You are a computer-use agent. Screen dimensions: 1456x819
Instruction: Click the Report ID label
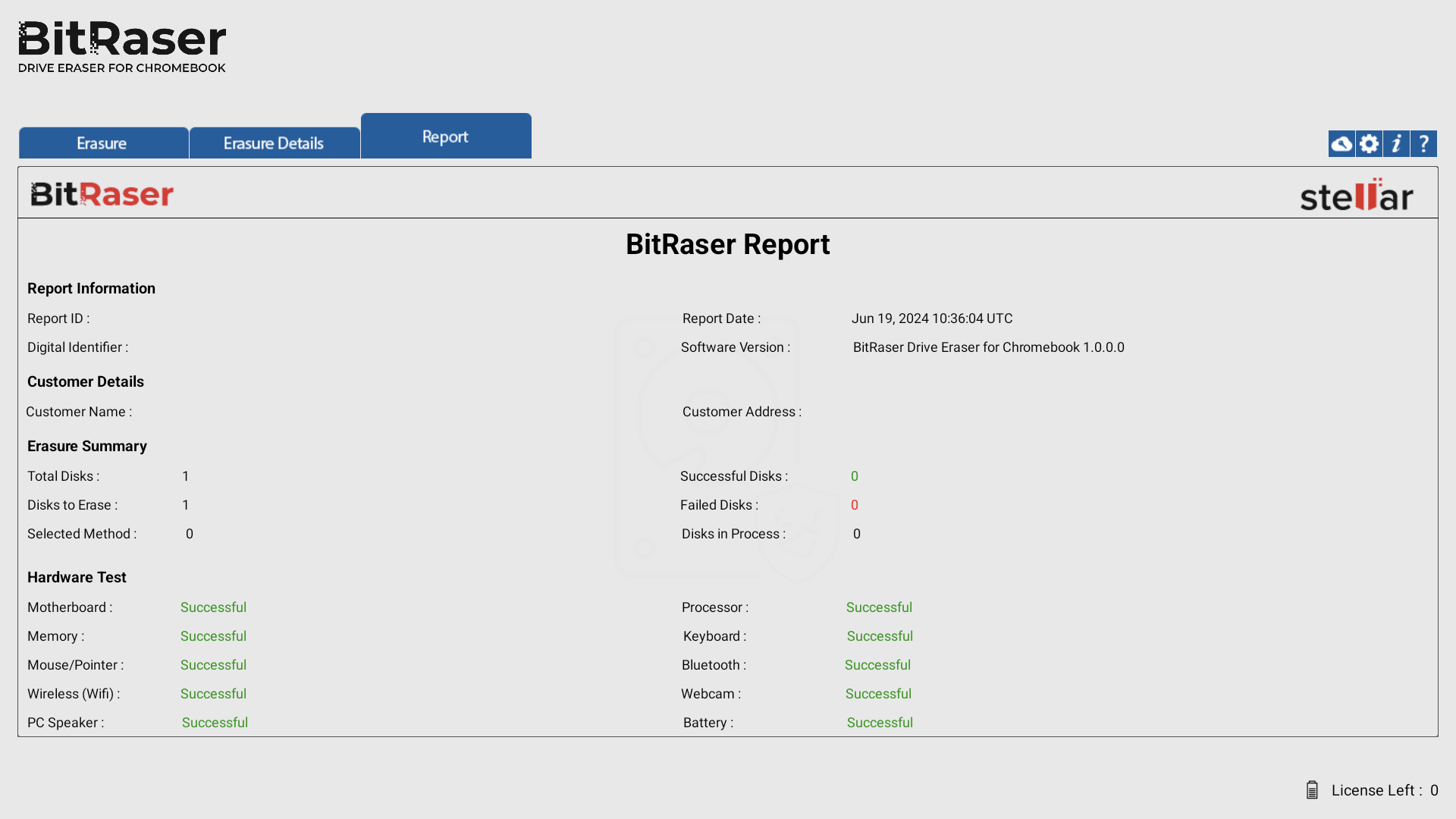(x=58, y=318)
